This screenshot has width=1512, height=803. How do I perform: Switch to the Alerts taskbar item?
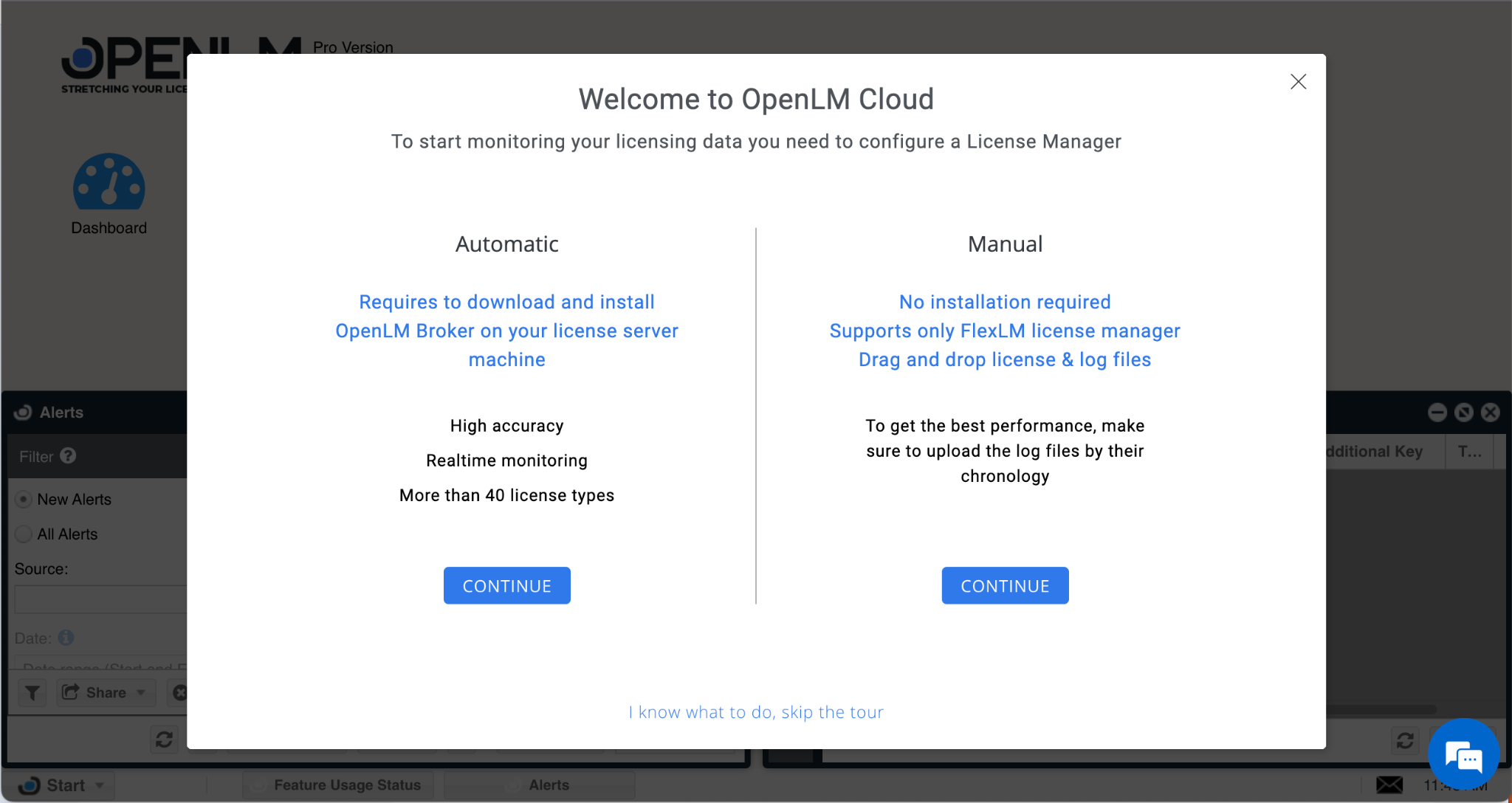point(549,785)
